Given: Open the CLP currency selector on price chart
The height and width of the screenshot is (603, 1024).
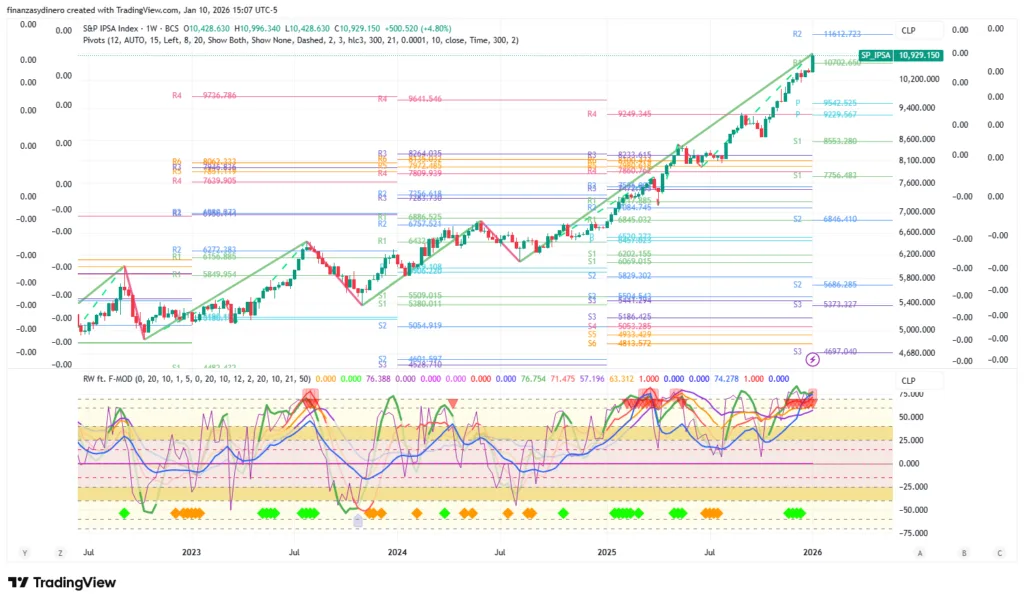Looking at the screenshot, I should (x=908, y=31).
